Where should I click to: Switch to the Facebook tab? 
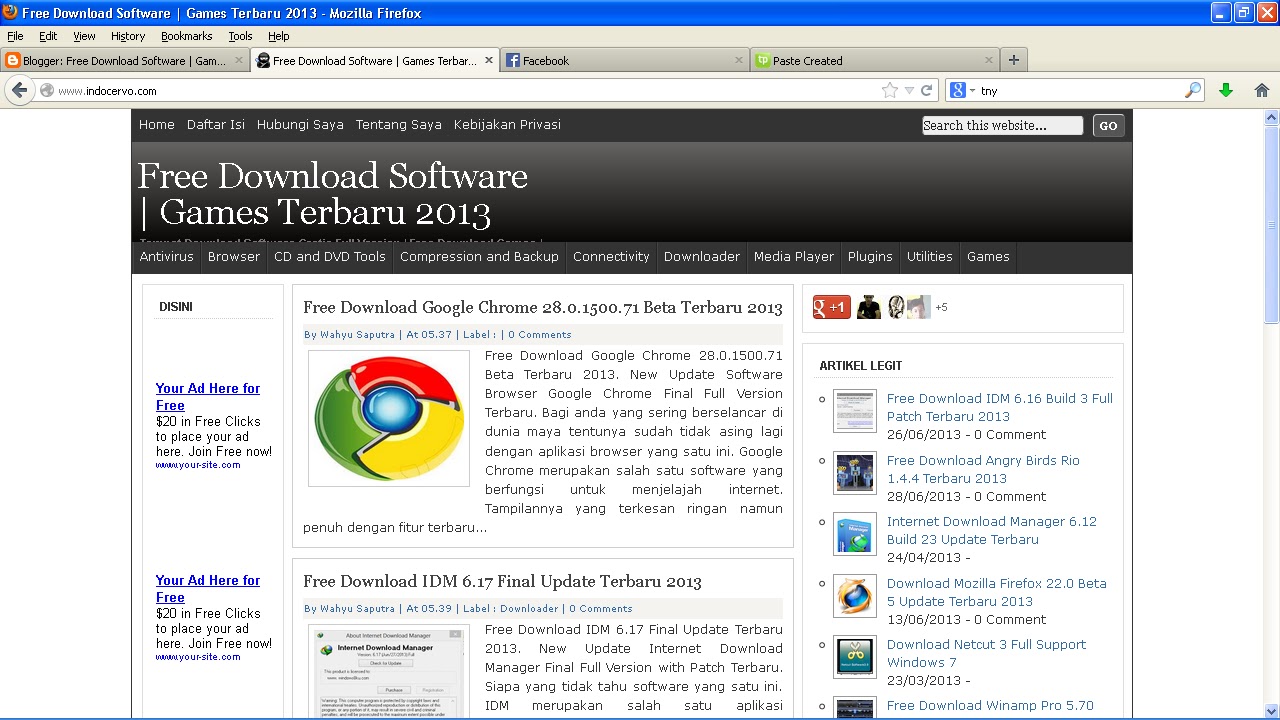coord(625,60)
